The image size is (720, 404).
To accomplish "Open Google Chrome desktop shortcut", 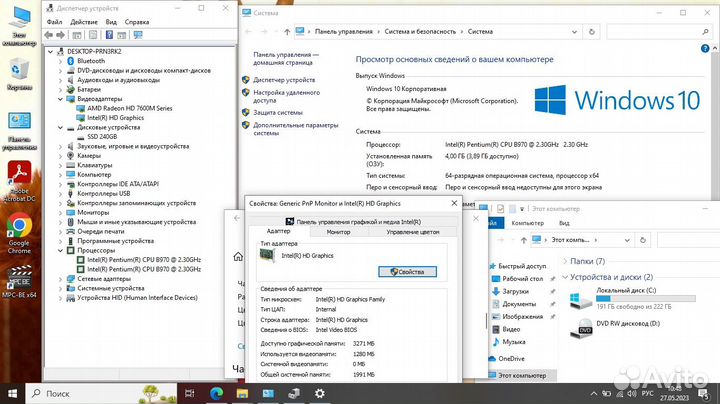I will pos(19,233).
